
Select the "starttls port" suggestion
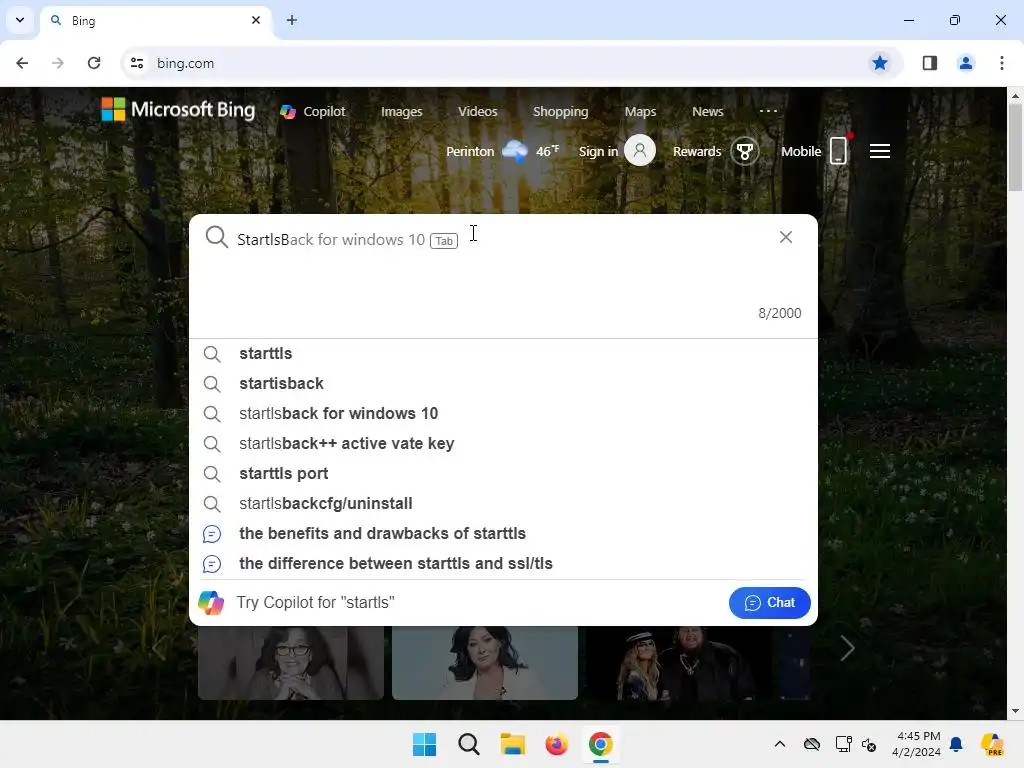point(503,473)
